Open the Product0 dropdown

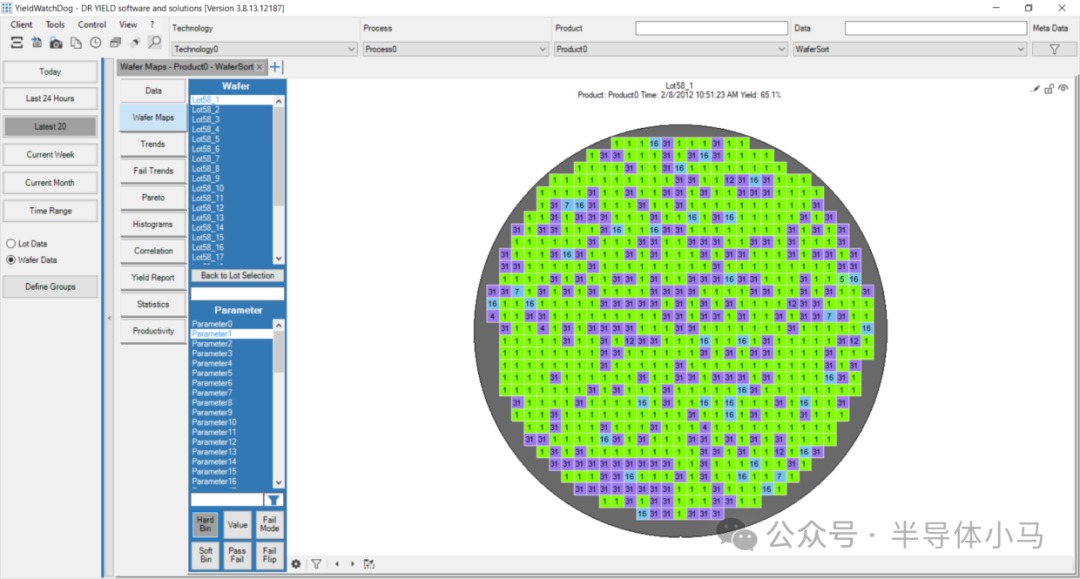tap(671, 49)
